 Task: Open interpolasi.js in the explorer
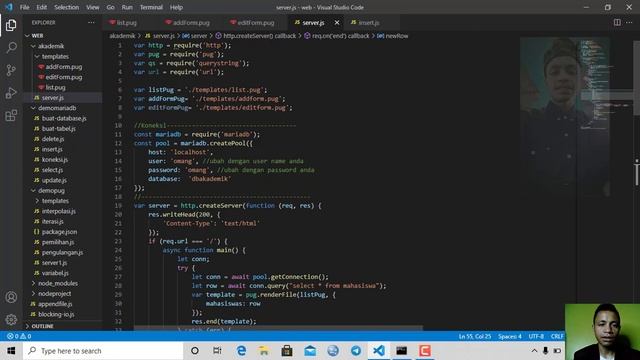pyautogui.click(x=58, y=211)
